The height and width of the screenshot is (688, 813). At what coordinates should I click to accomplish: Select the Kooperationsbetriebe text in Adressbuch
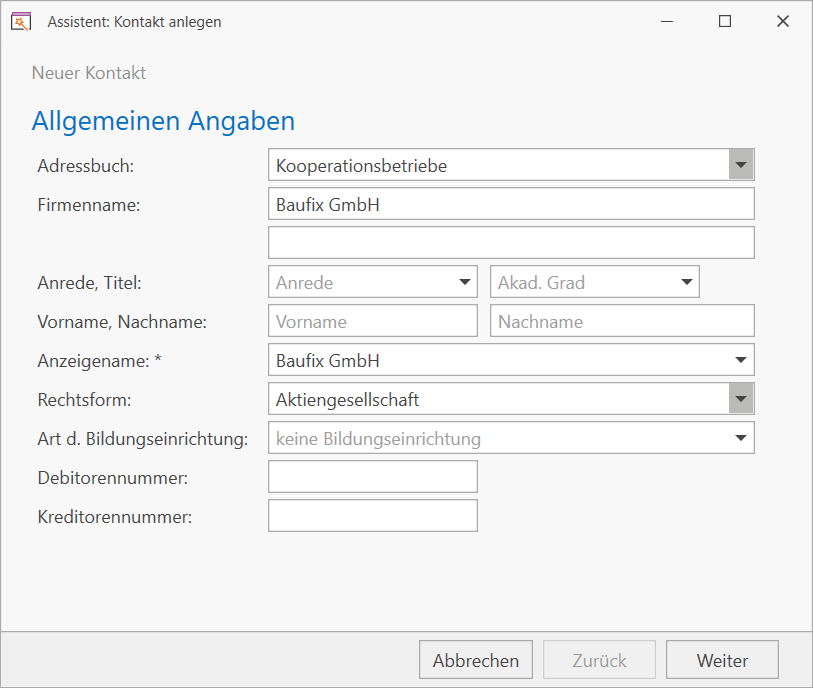click(361, 165)
